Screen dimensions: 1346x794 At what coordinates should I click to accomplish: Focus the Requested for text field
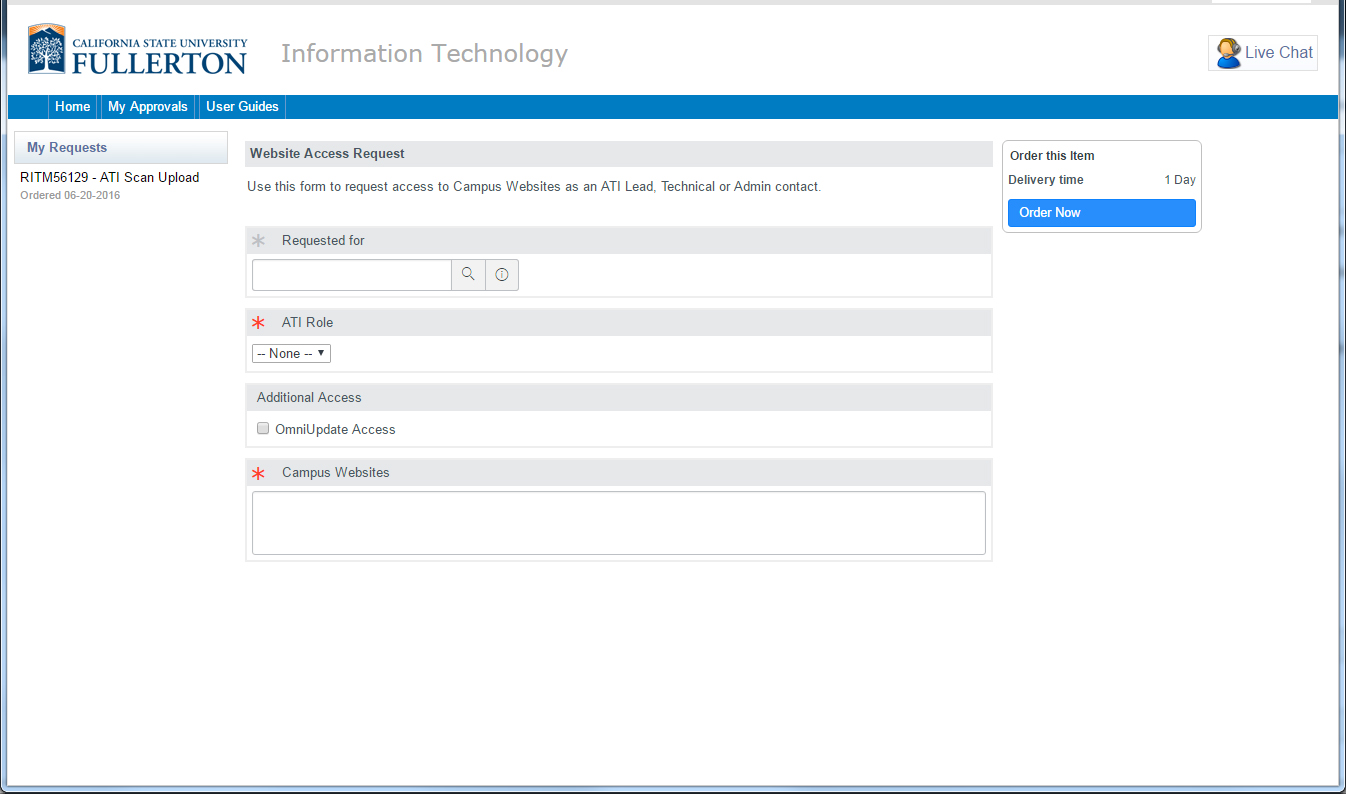[351, 275]
